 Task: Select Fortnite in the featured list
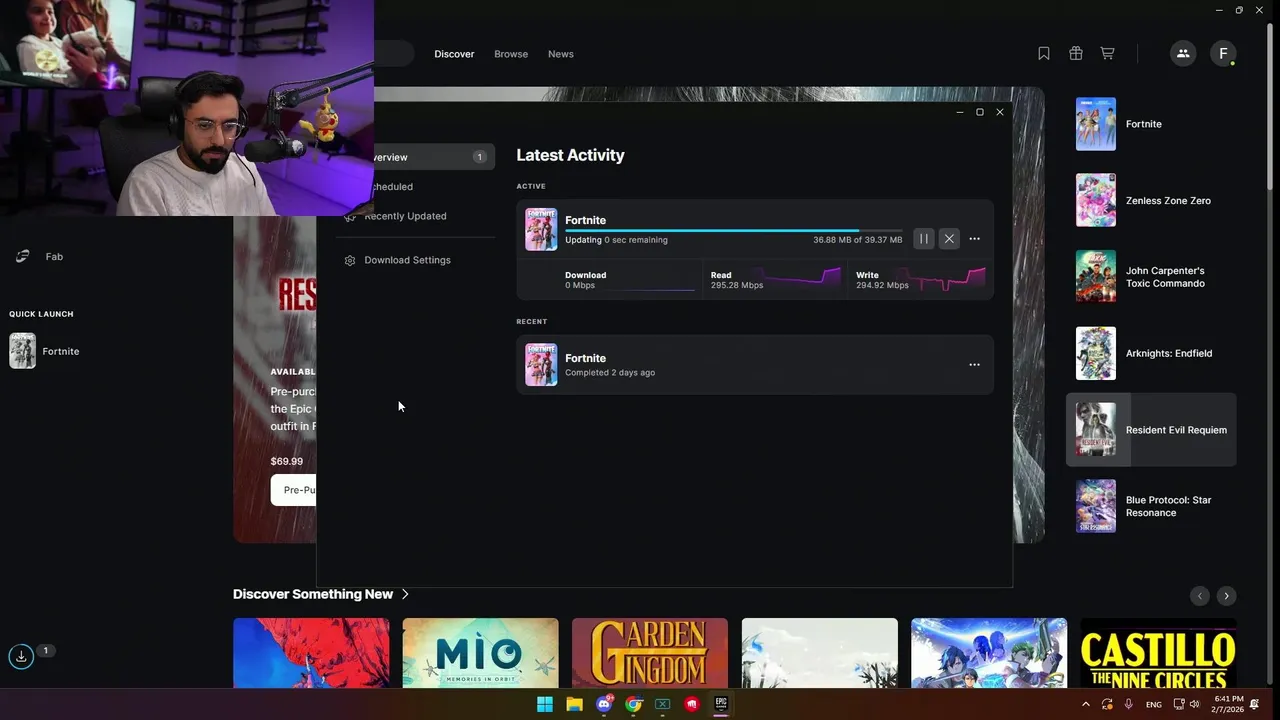point(1151,124)
